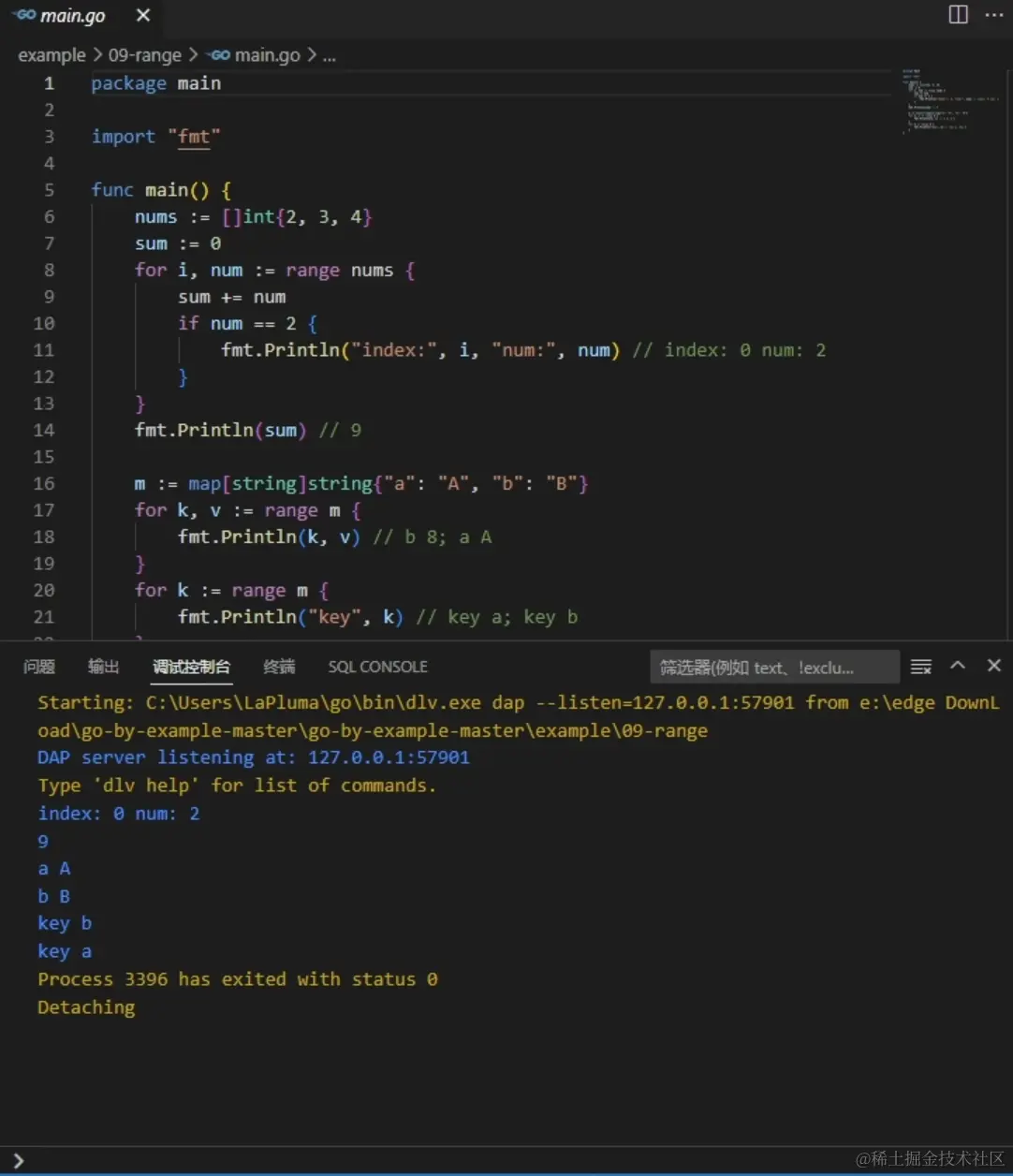Split the editor to the right

959,15
